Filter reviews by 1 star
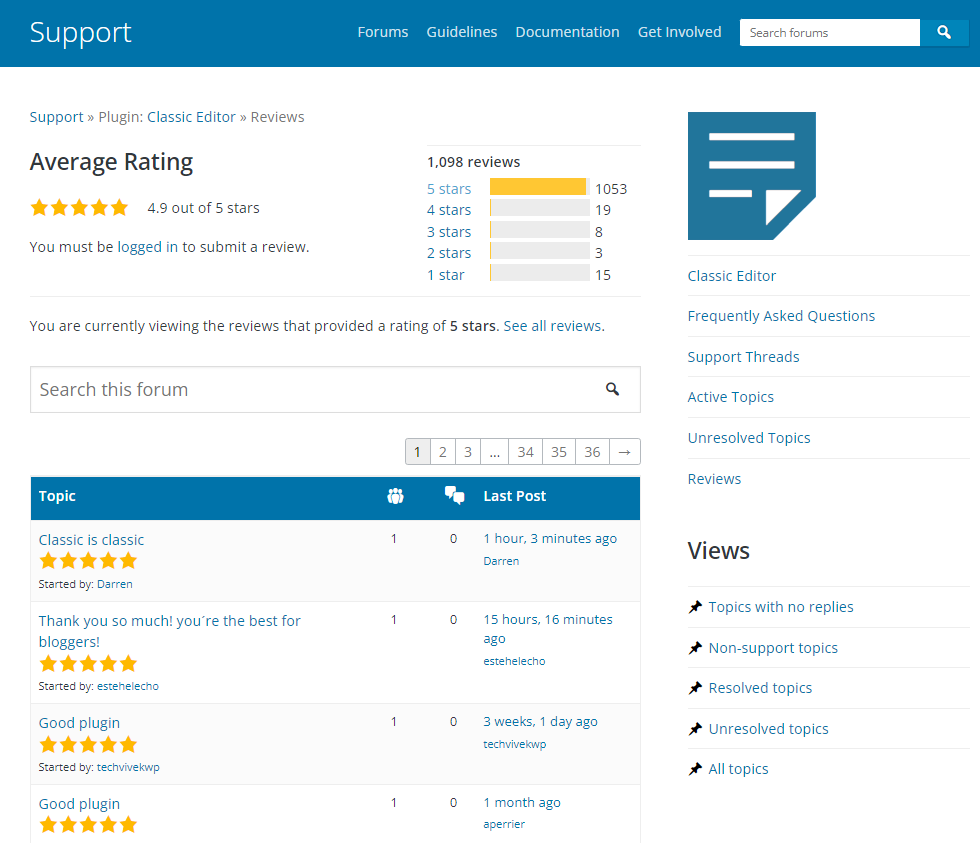980x843 pixels. [x=446, y=275]
